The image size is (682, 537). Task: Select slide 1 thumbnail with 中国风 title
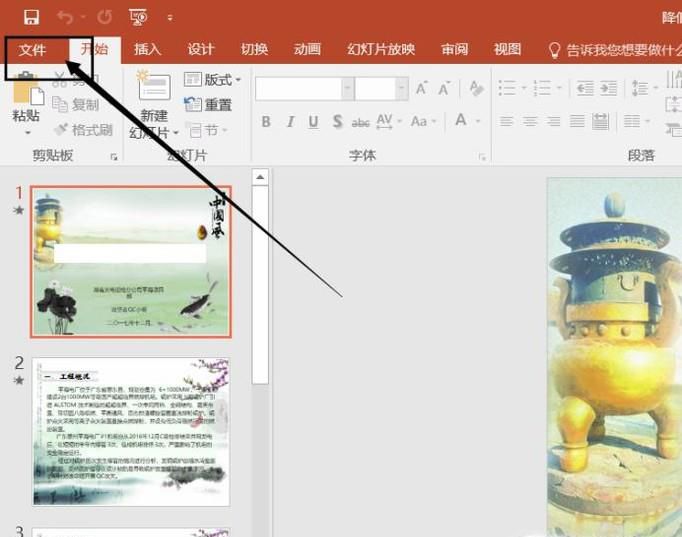(131, 262)
